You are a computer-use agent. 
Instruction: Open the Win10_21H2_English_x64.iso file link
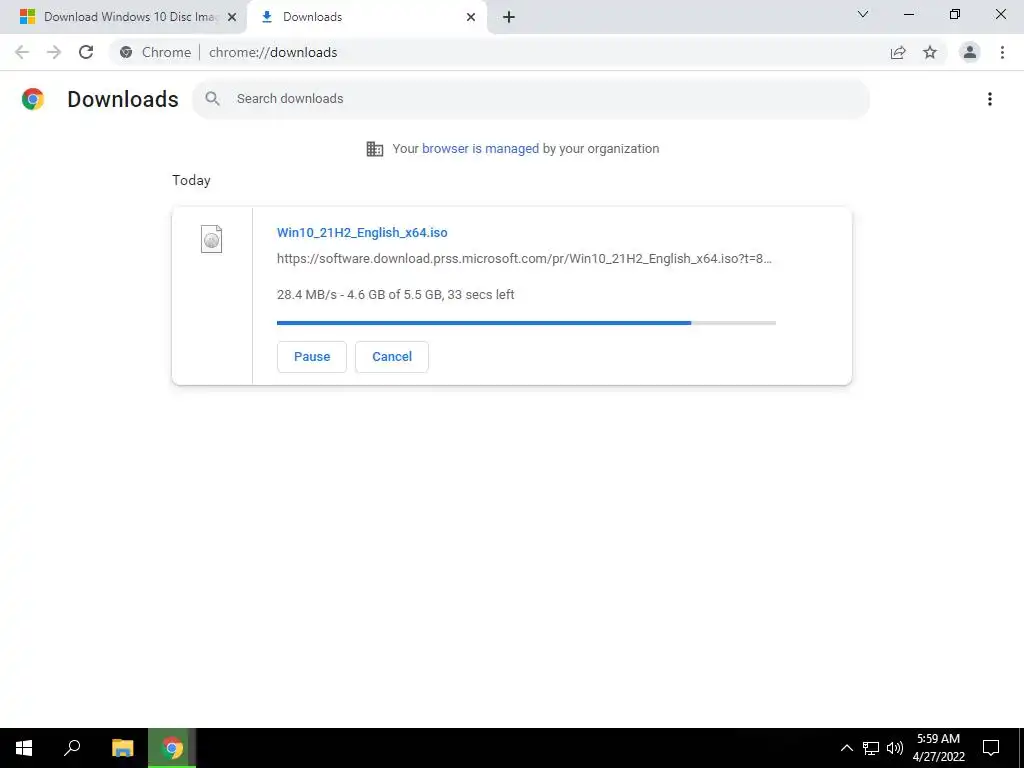pos(362,232)
